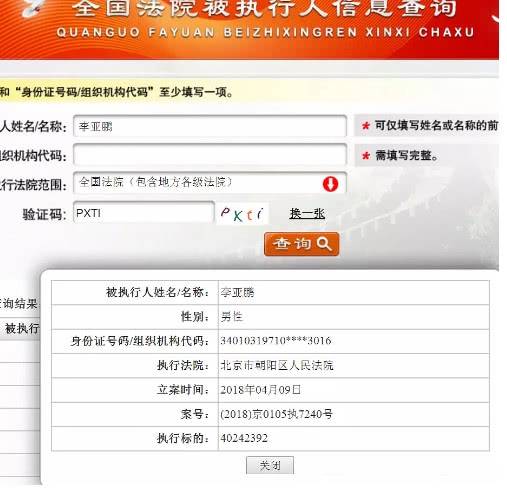Viewport: 507px width, 502px height.
Task: Select the case number (2018)京0105执7240号
Action: pos(276,414)
